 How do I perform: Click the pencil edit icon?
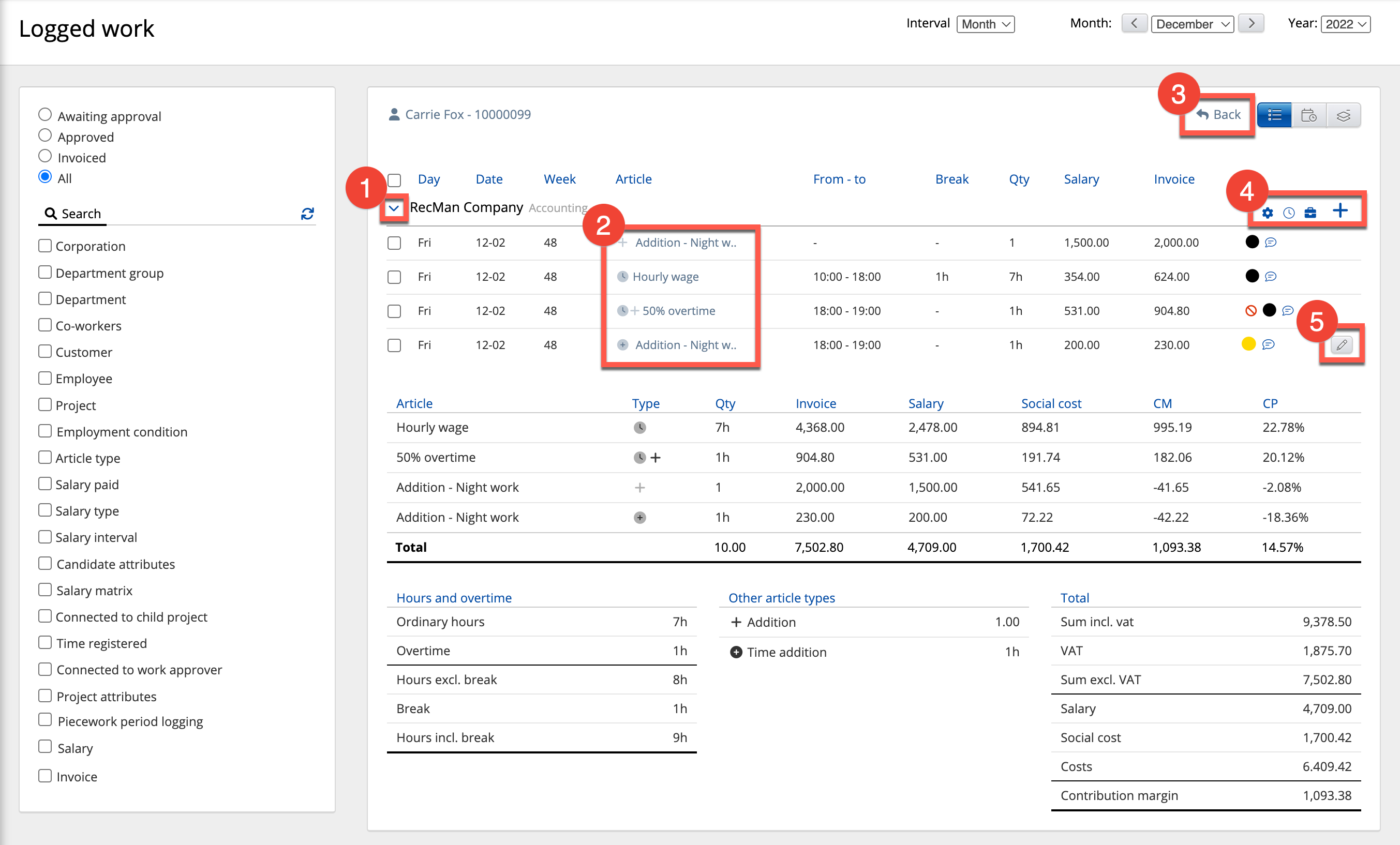pos(1342,345)
